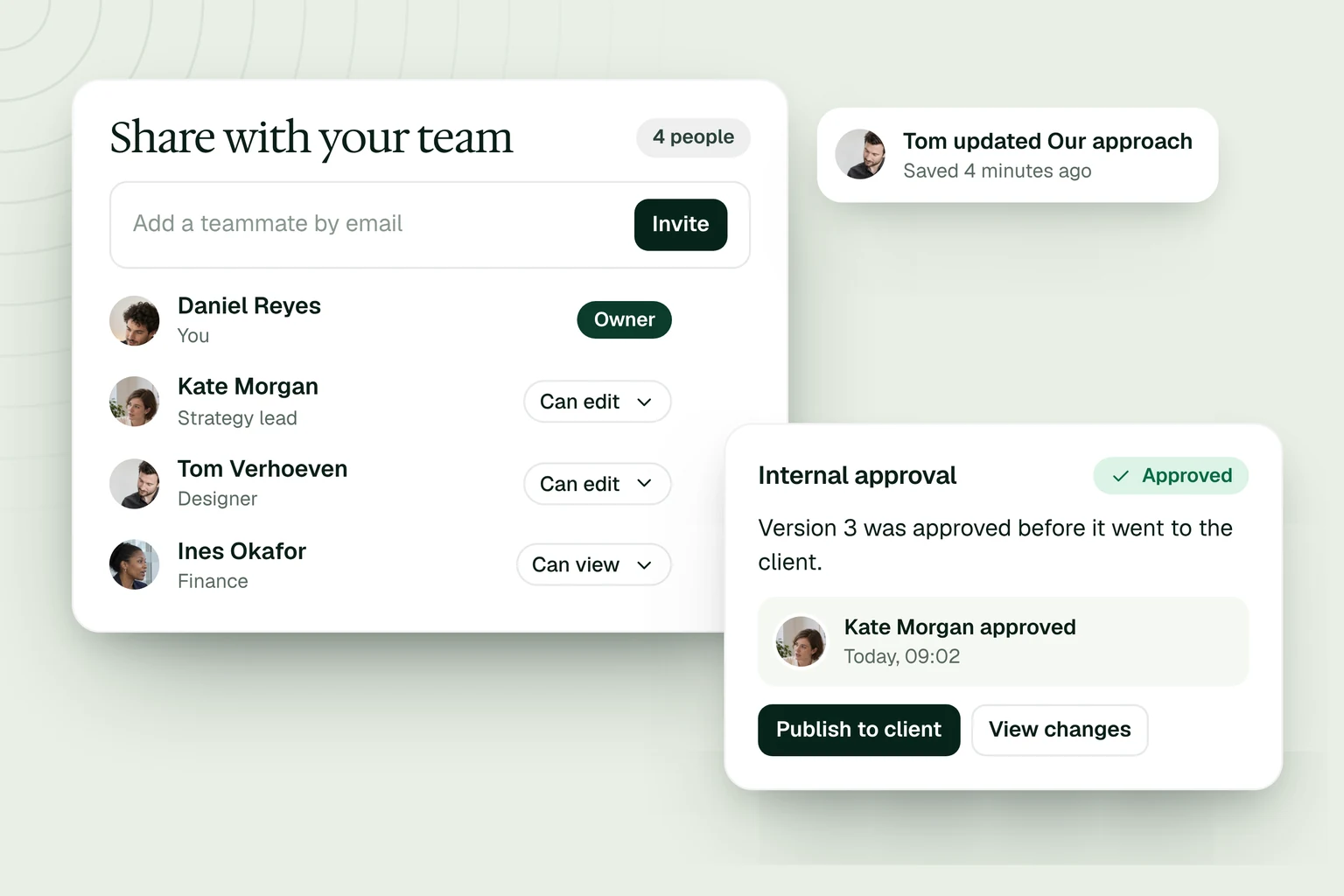This screenshot has height=896, width=1344.
Task: Click Share with your team heading
Action: 311,138
